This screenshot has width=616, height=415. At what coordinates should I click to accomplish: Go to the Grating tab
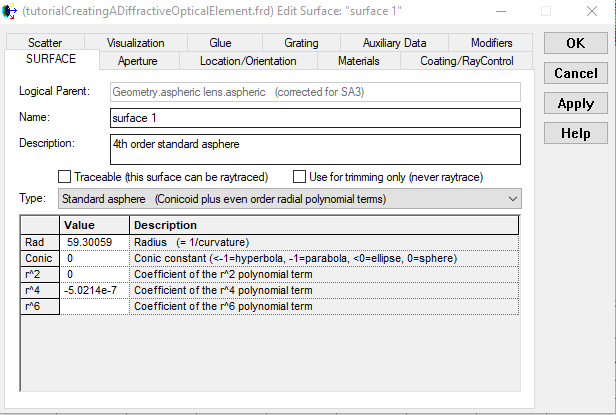301,43
